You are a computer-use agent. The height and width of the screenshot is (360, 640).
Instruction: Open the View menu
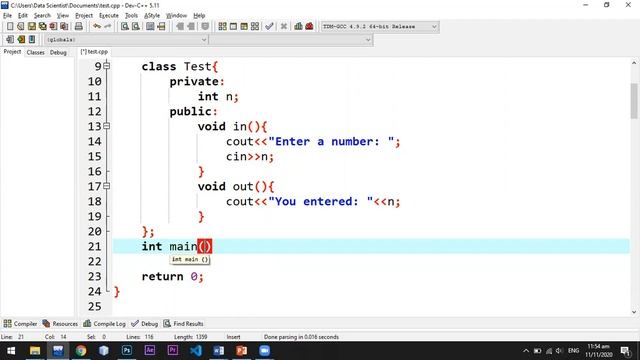pyautogui.click(x=62, y=16)
